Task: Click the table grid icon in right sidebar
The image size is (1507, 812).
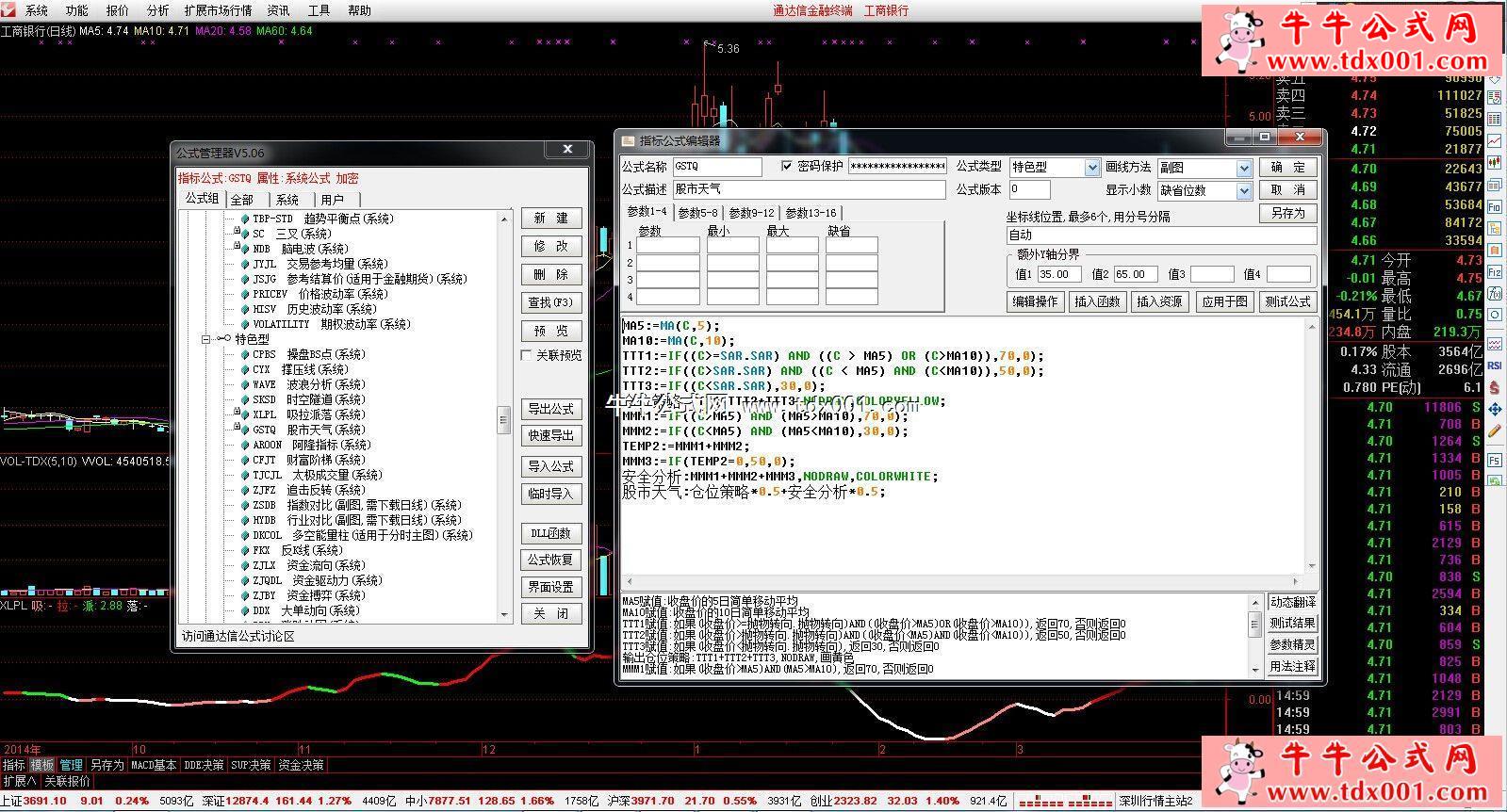Action: [1495, 119]
